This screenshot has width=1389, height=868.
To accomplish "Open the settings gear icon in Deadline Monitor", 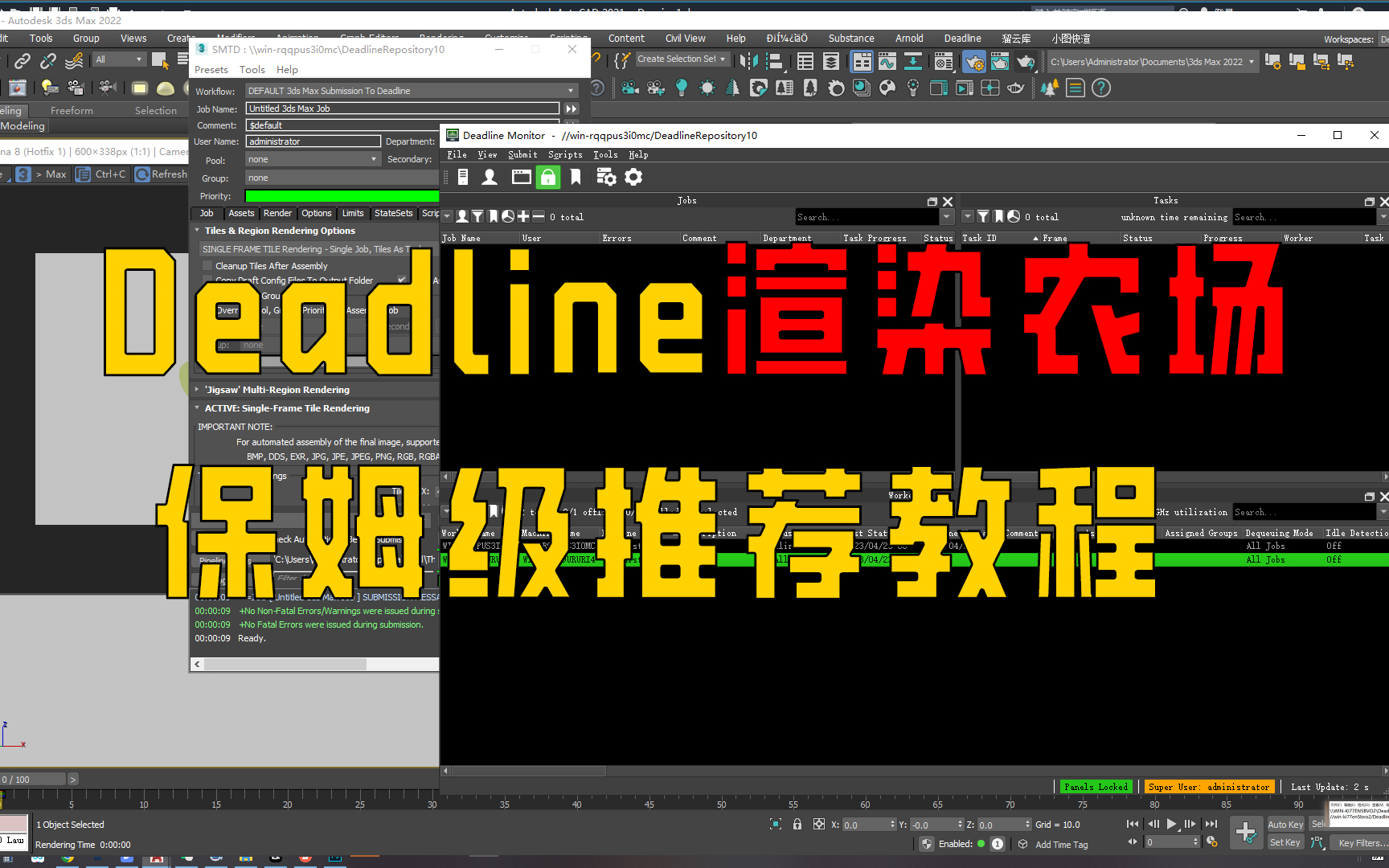I will point(633,177).
